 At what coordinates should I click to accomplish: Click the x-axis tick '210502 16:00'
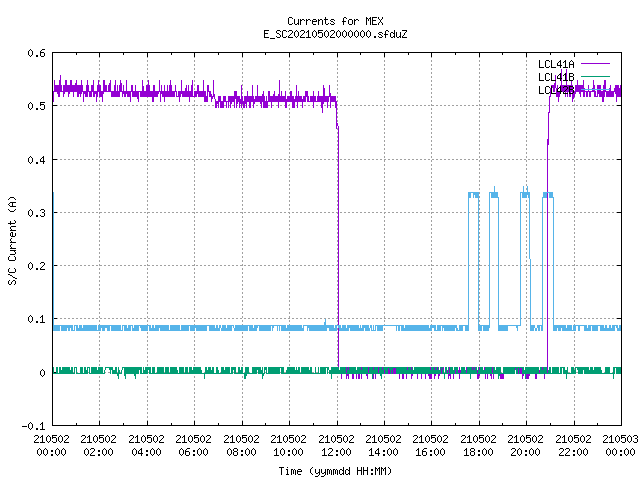(x=430, y=445)
